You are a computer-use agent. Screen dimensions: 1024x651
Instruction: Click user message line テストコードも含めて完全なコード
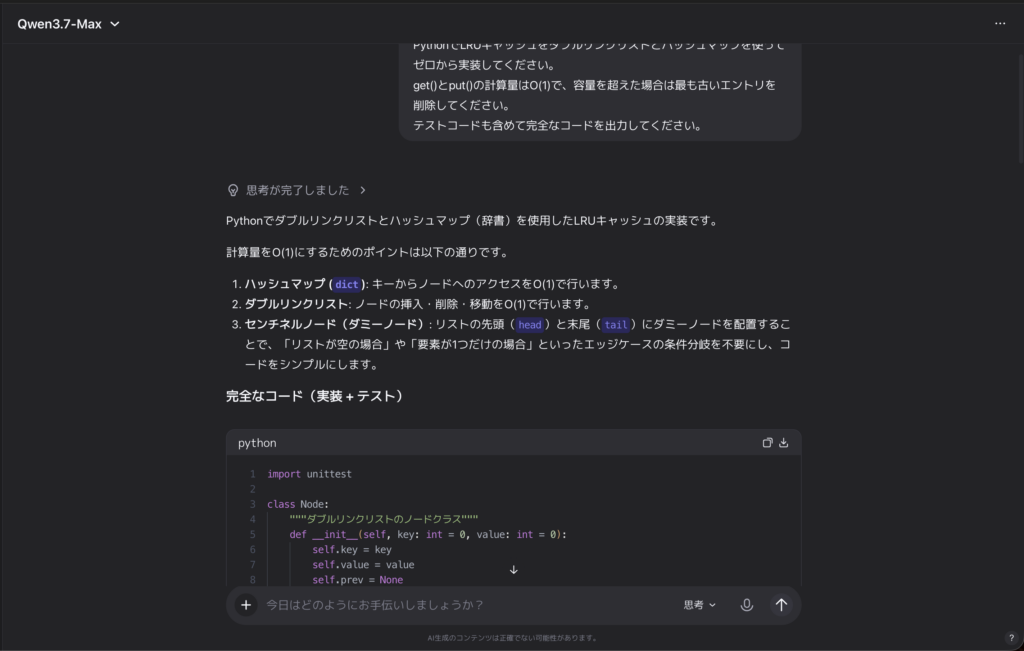click(557, 125)
